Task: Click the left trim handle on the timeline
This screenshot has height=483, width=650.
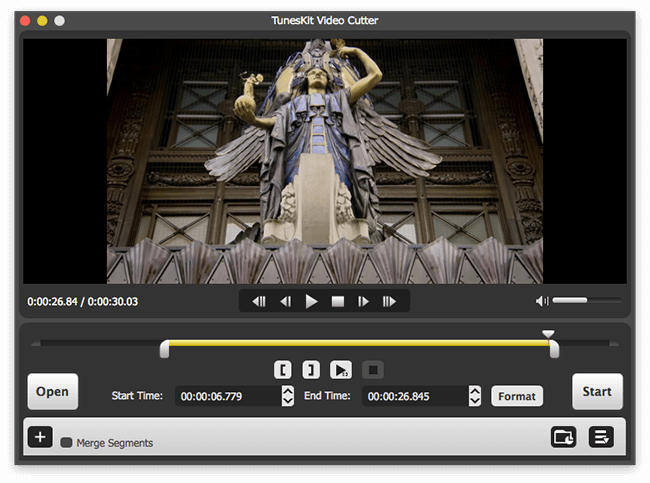Action: 165,349
